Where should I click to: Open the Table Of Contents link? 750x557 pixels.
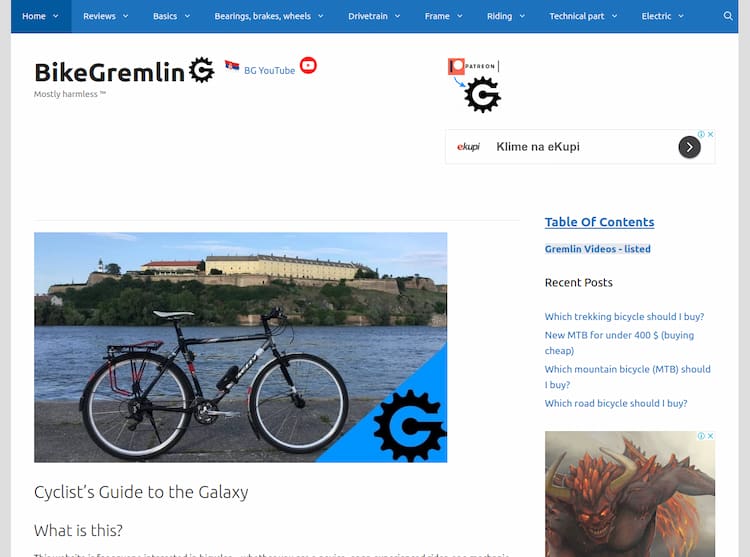pyautogui.click(x=599, y=222)
